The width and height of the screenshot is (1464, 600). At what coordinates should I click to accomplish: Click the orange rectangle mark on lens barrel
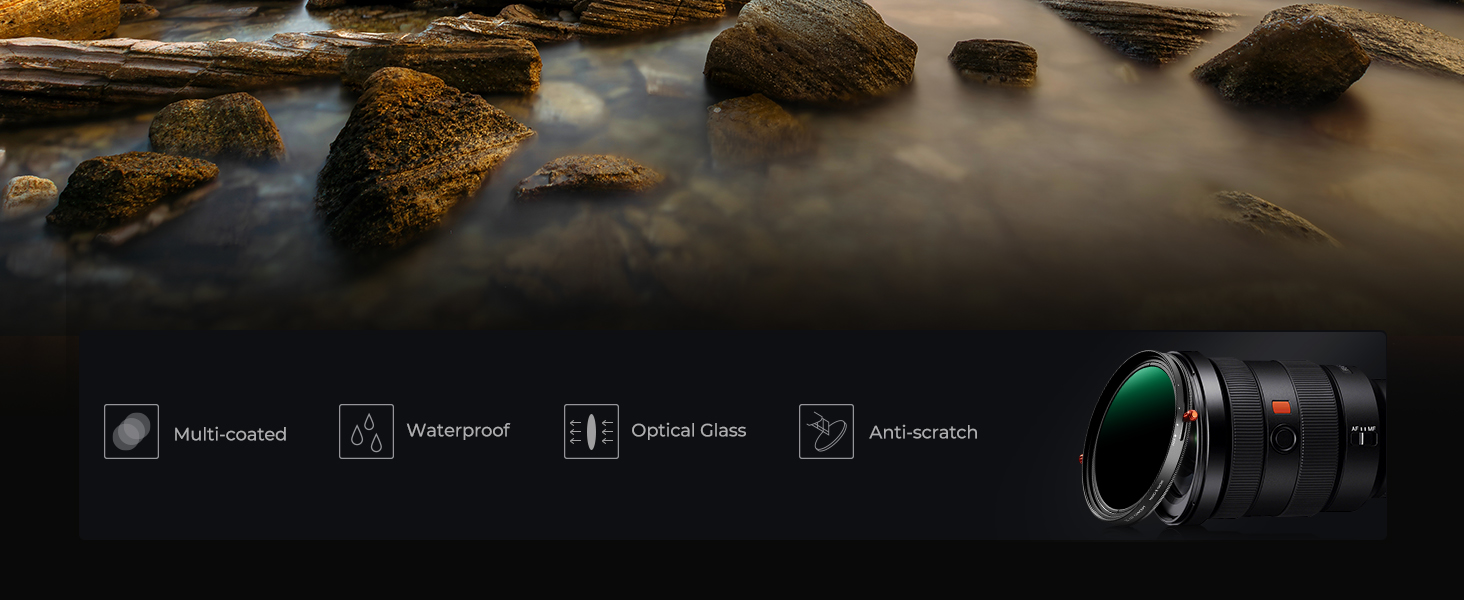click(x=1281, y=407)
